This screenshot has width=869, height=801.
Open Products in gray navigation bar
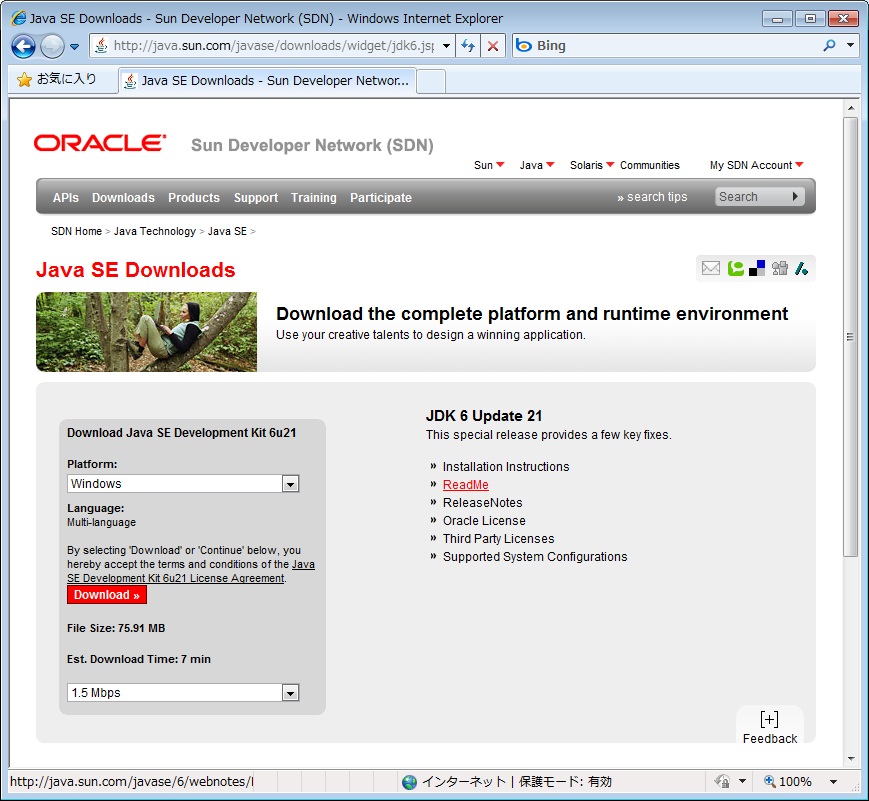(x=194, y=198)
